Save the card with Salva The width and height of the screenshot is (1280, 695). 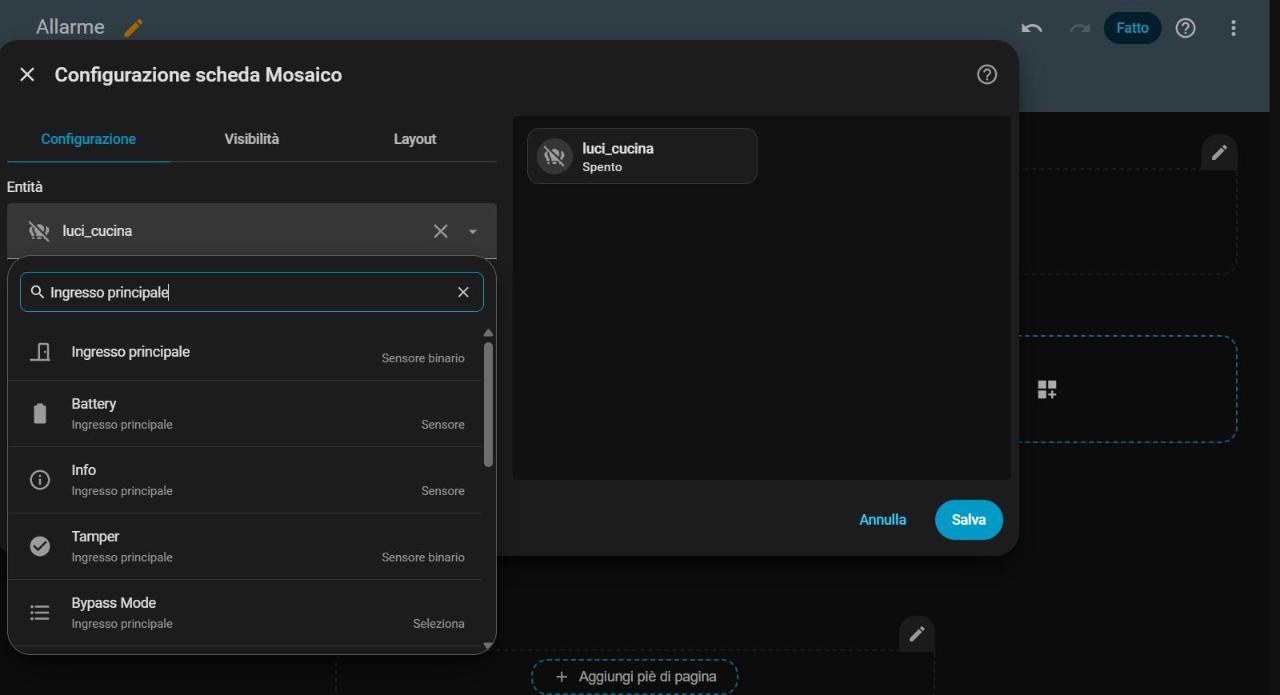coord(969,520)
